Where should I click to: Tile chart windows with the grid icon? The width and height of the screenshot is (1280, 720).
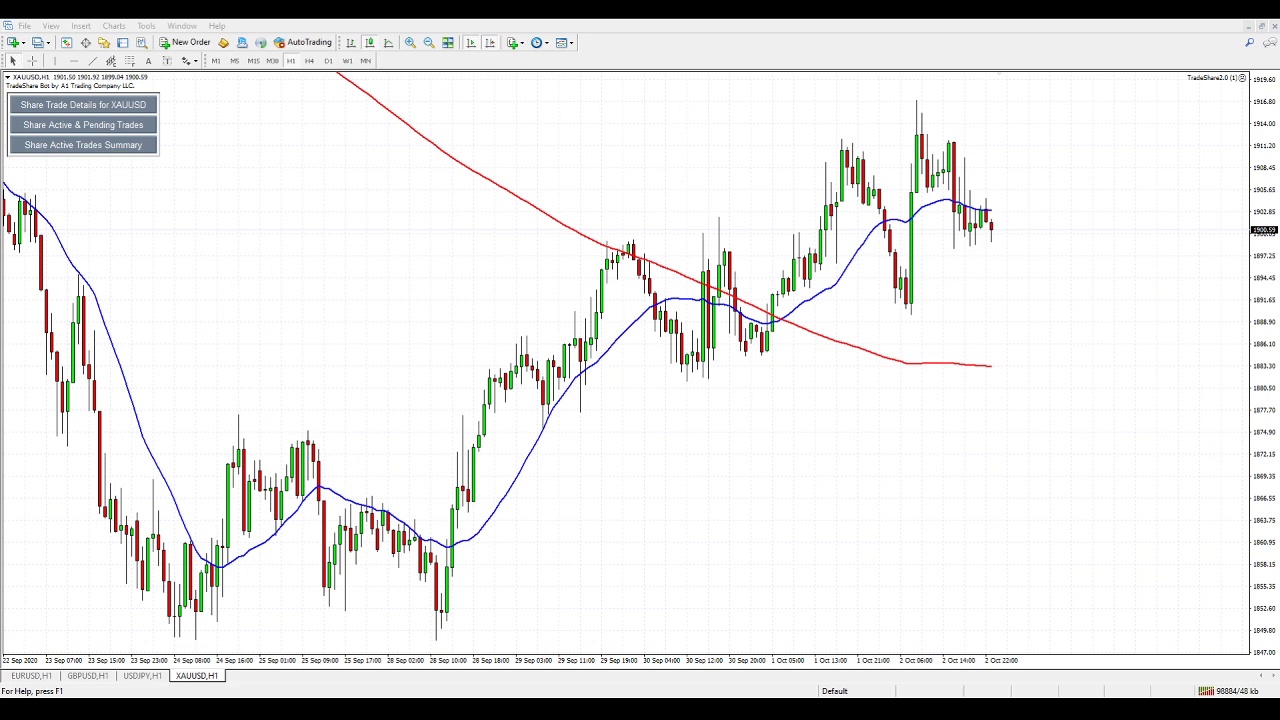tap(448, 42)
